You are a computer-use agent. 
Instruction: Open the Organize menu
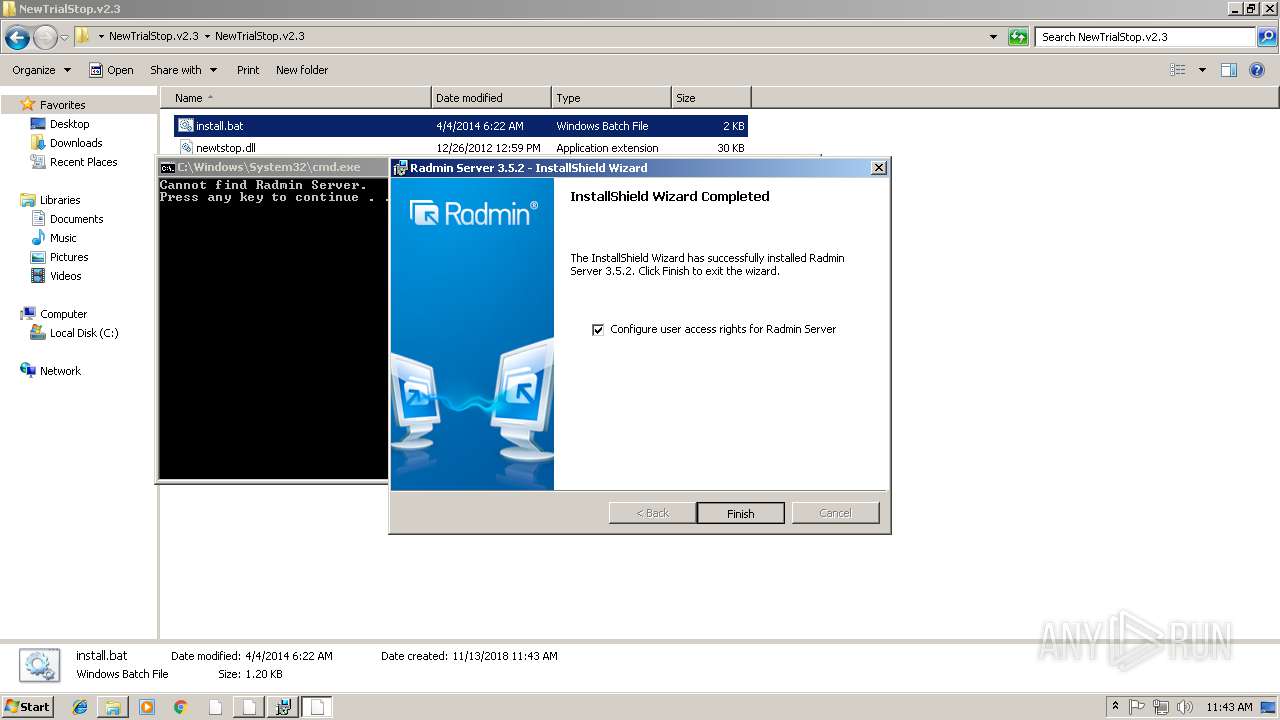(x=41, y=70)
